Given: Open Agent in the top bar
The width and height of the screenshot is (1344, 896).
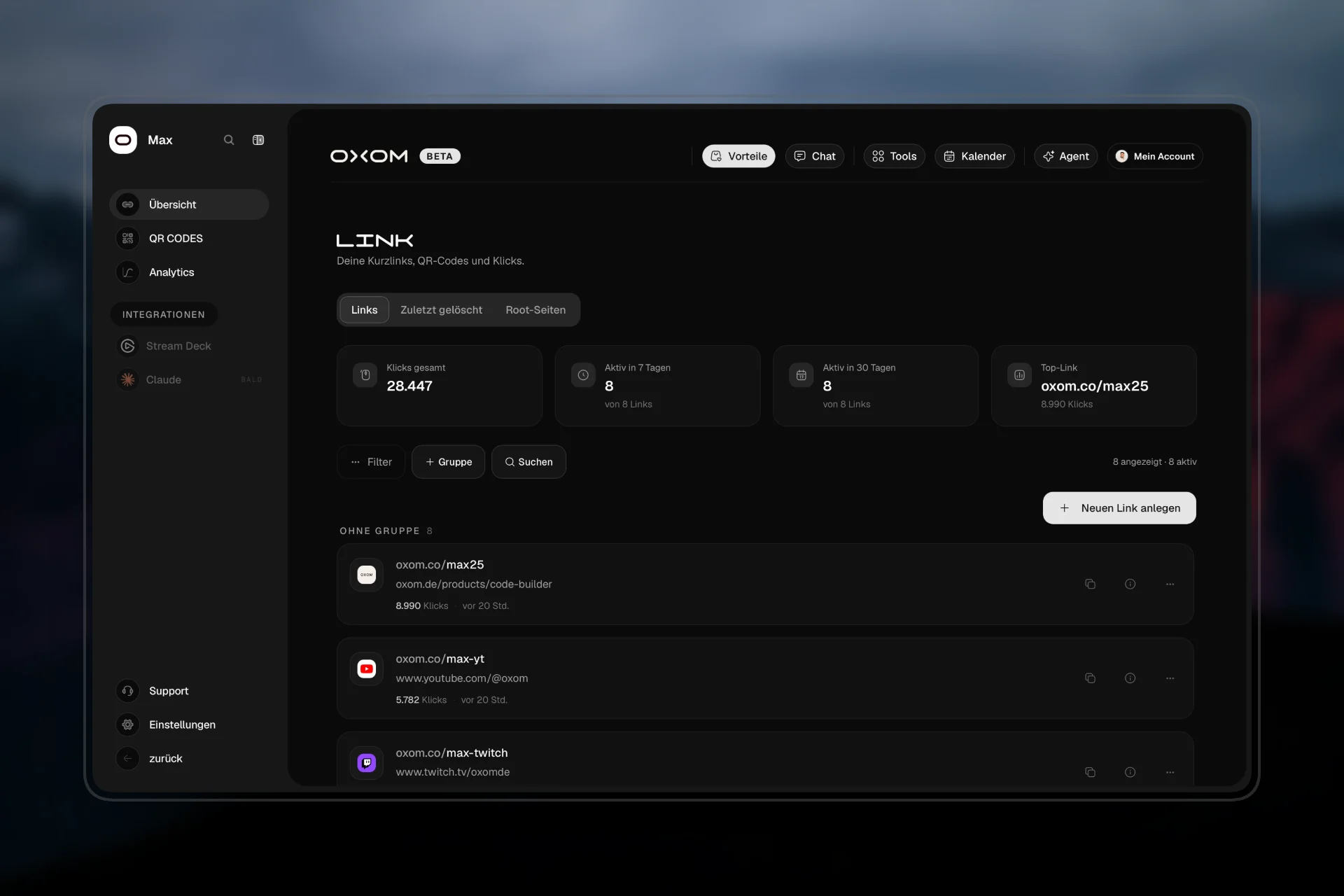Looking at the screenshot, I should (x=1066, y=156).
